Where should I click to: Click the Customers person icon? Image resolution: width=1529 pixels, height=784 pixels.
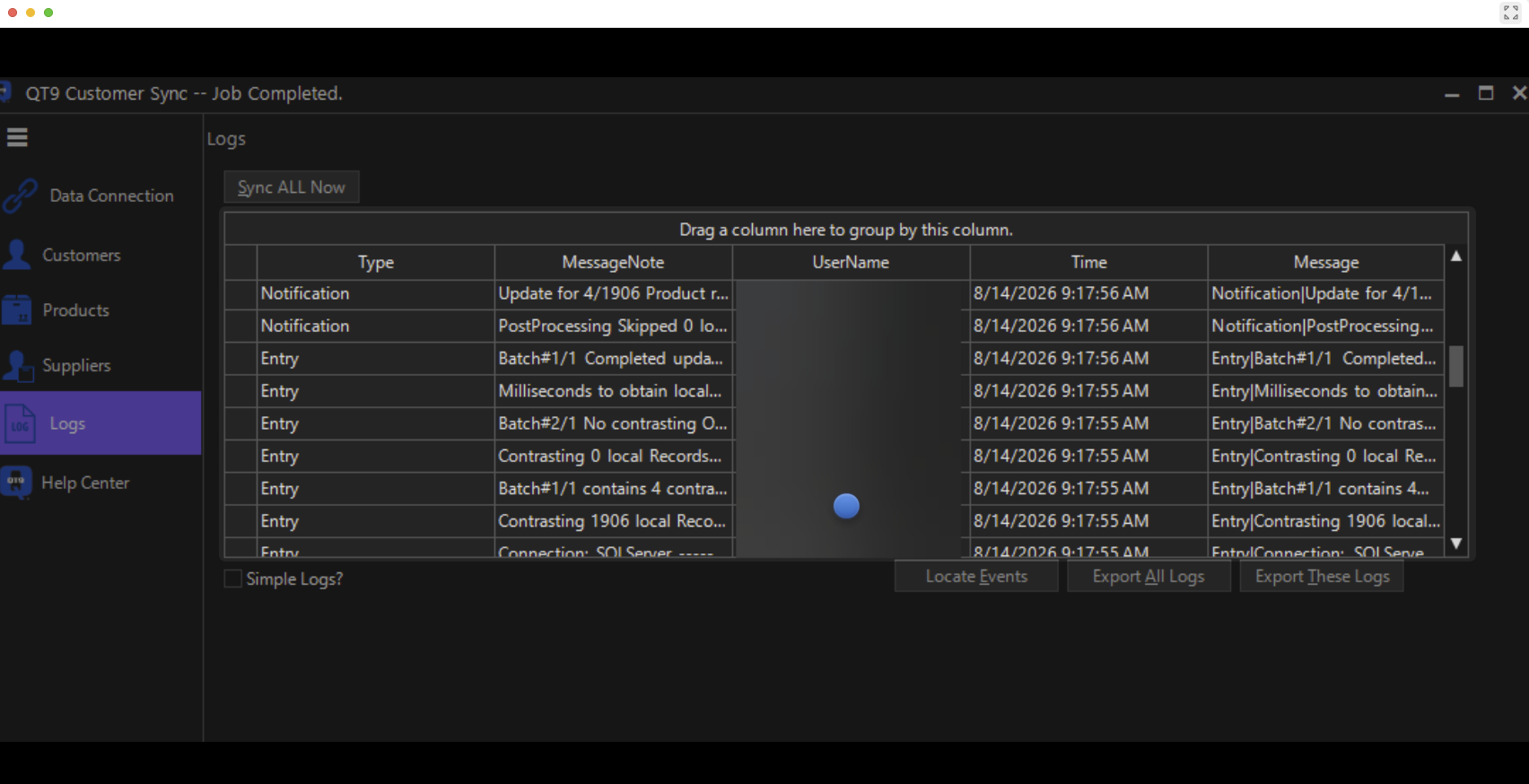pyautogui.click(x=16, y=255)
